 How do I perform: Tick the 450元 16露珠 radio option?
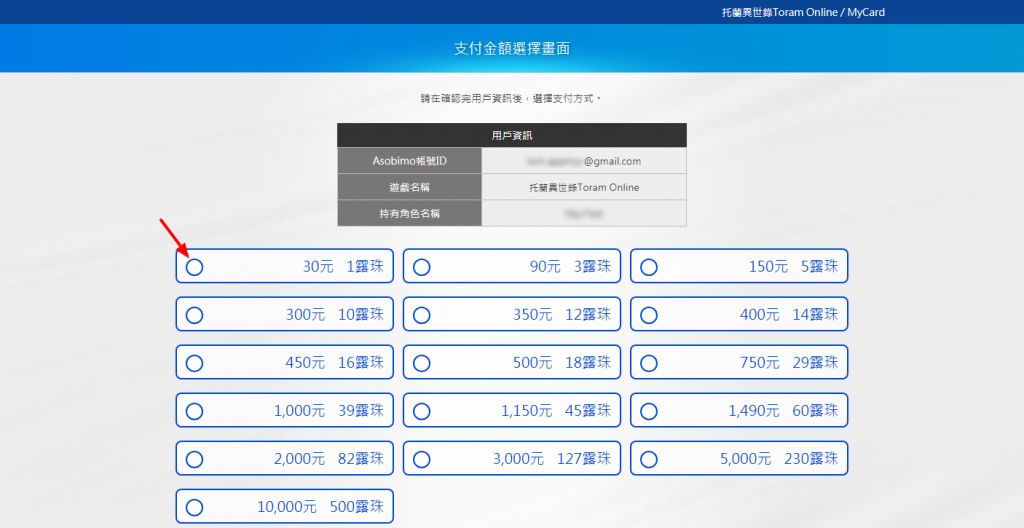195,363
